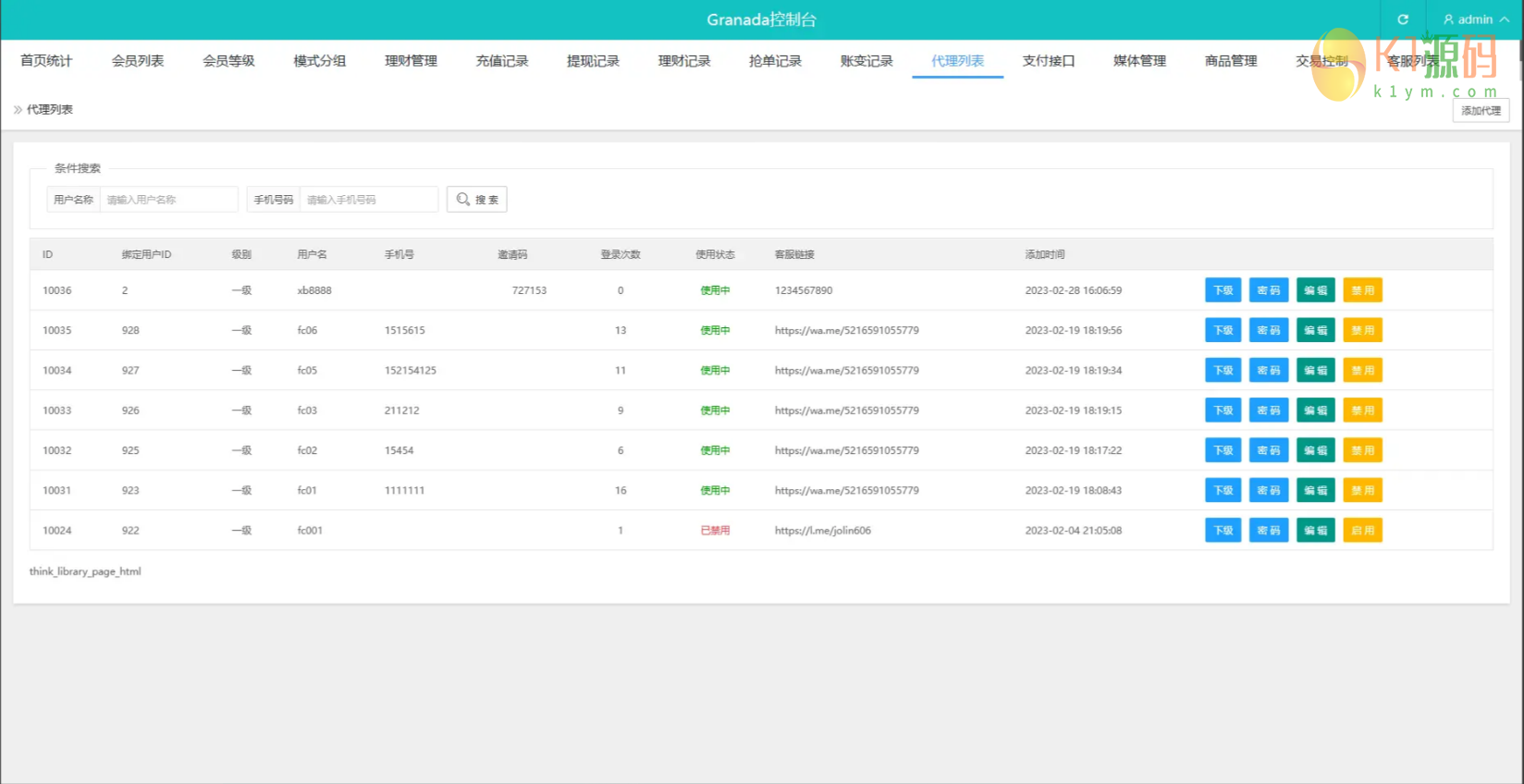The image size is (1524, 784).
Task: Click 编辑 for agent fc06
Action: point(1315,330)
